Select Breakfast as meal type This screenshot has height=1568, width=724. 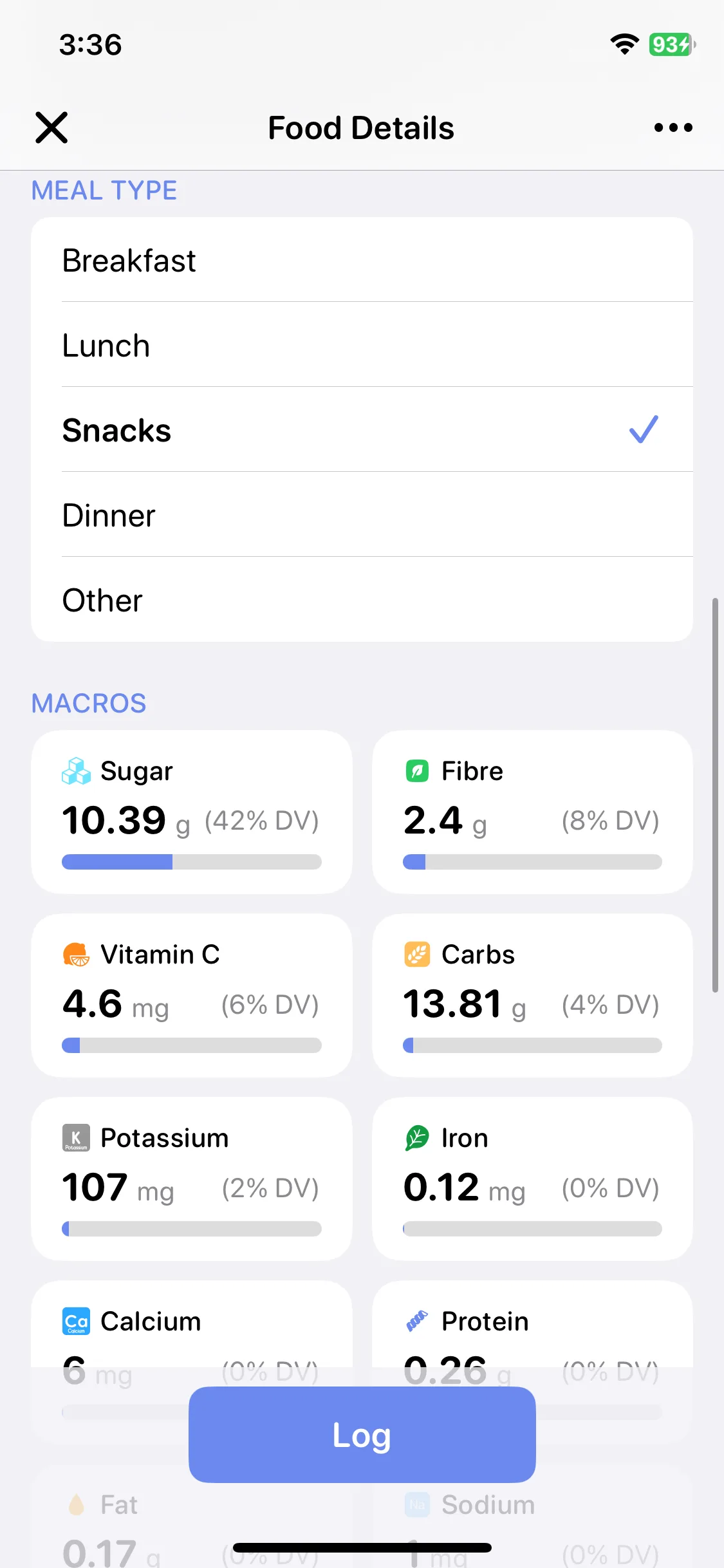[362, 260]
